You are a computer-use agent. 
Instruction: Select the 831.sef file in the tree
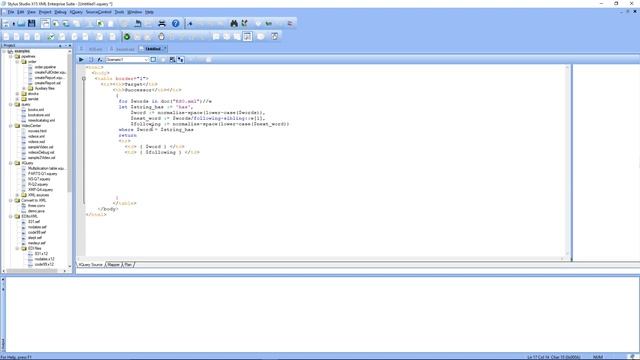(34, 222)
